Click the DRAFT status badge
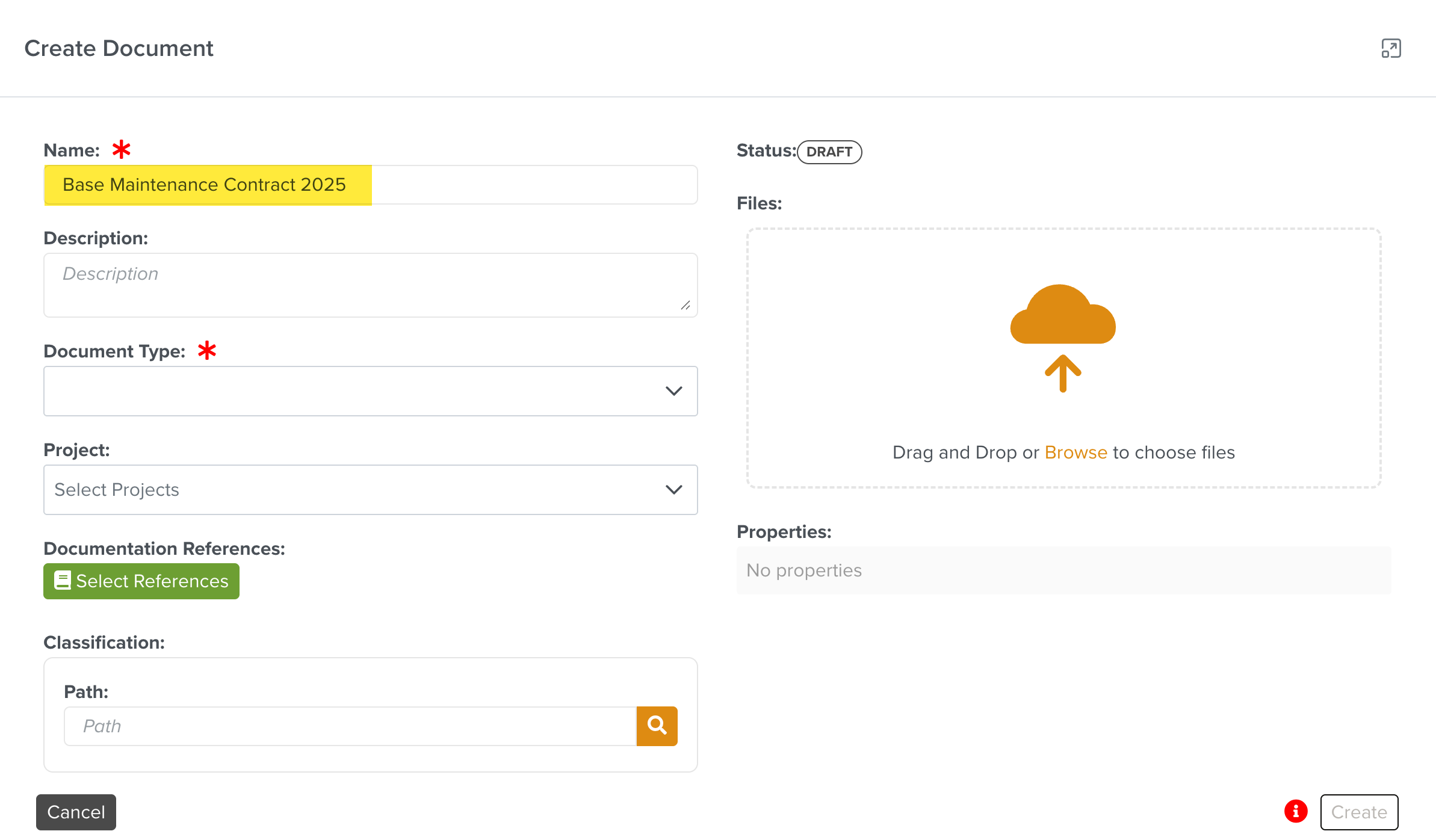 click(x=829, y=152)
